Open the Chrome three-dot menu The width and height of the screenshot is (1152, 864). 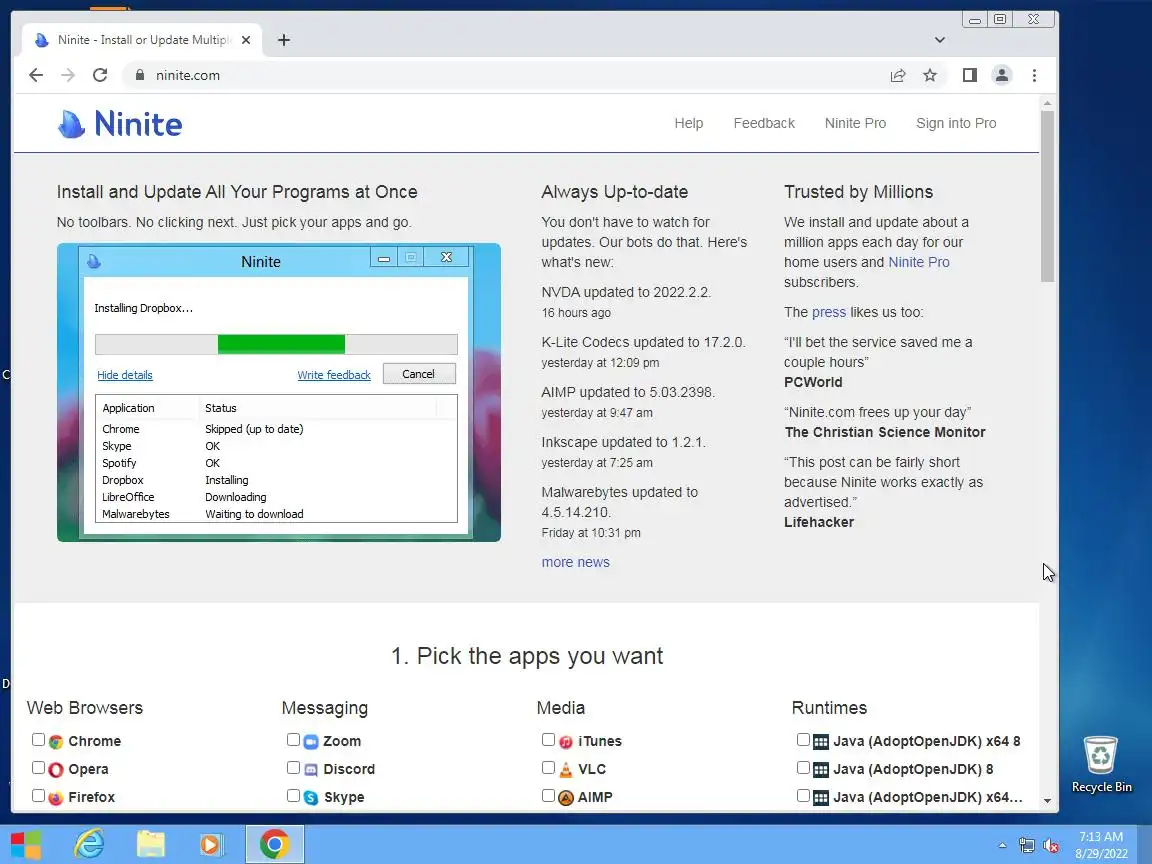coord(1034,75)
